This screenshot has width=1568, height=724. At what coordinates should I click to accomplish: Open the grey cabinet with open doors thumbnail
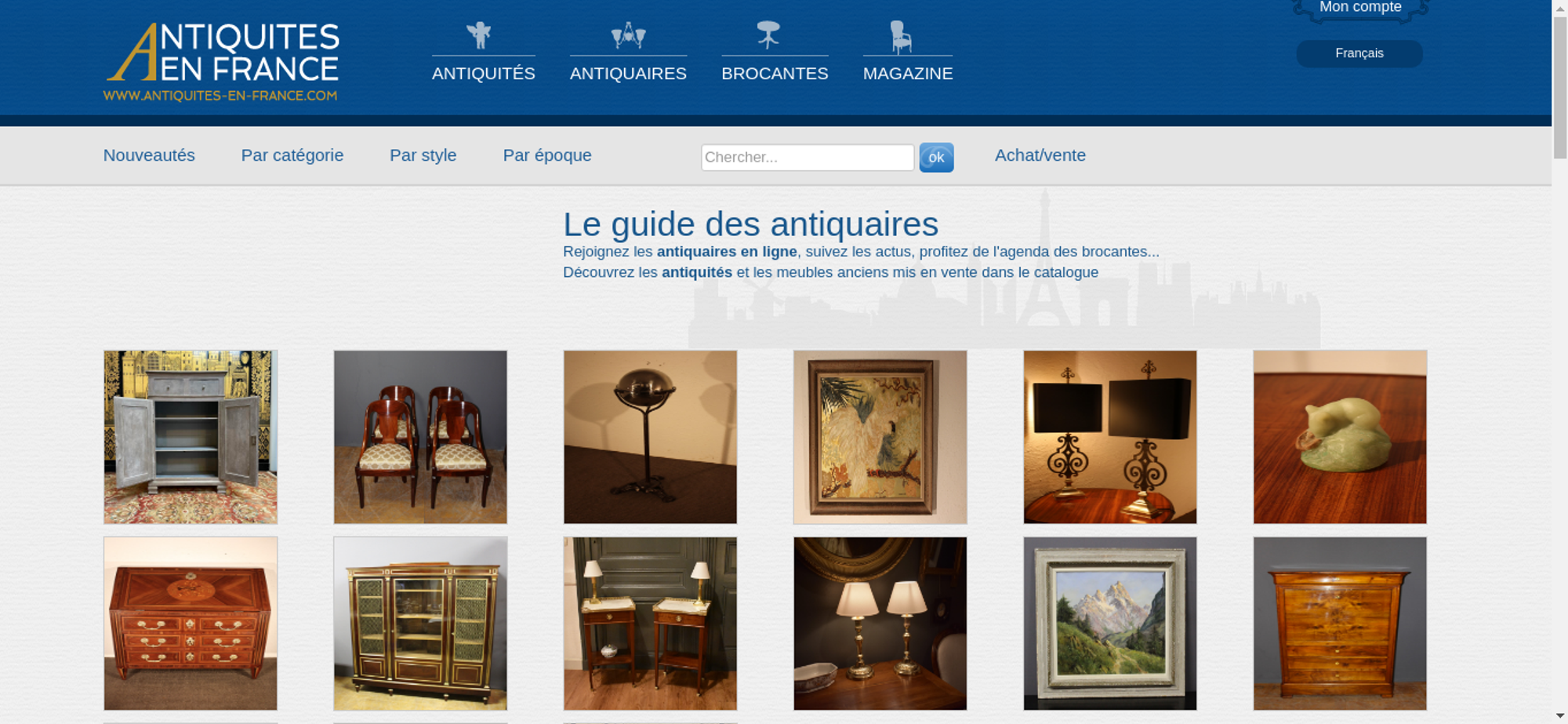pyautogui.click(x=191, y=437)
